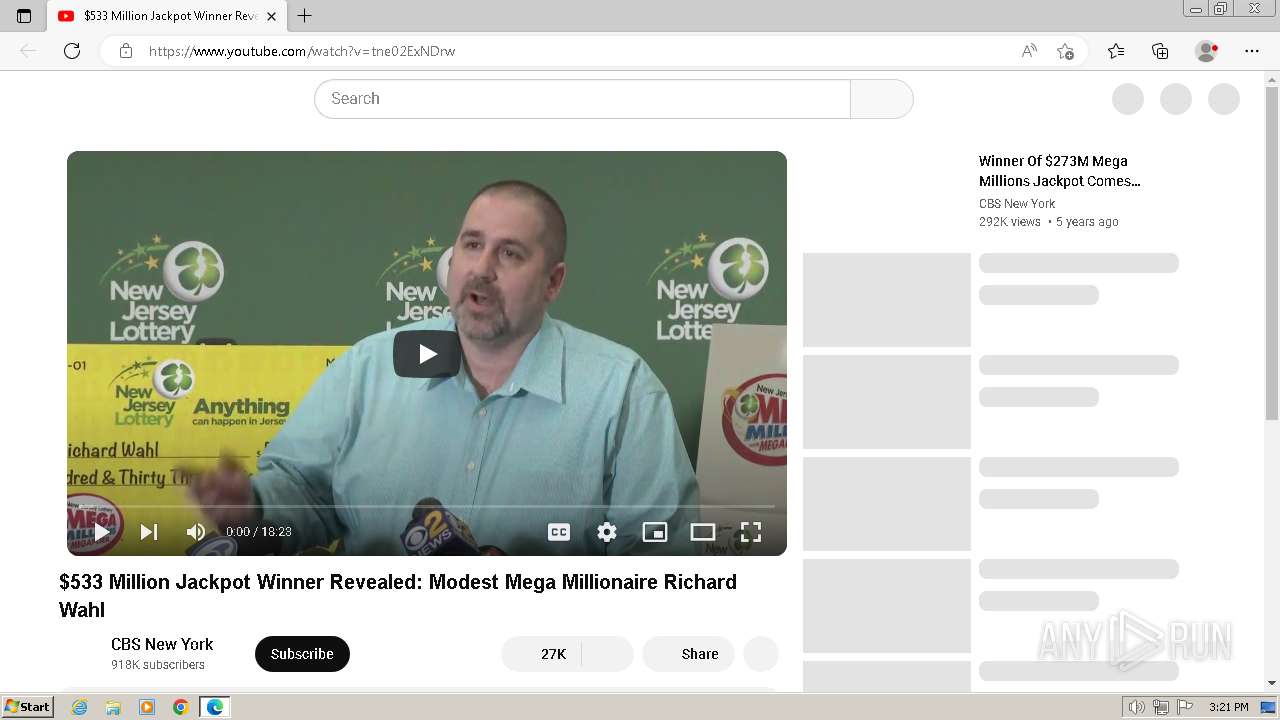This screenshot has height=720, width=1280.
Task: Open read aloud feature
Action: [1029, 51]
